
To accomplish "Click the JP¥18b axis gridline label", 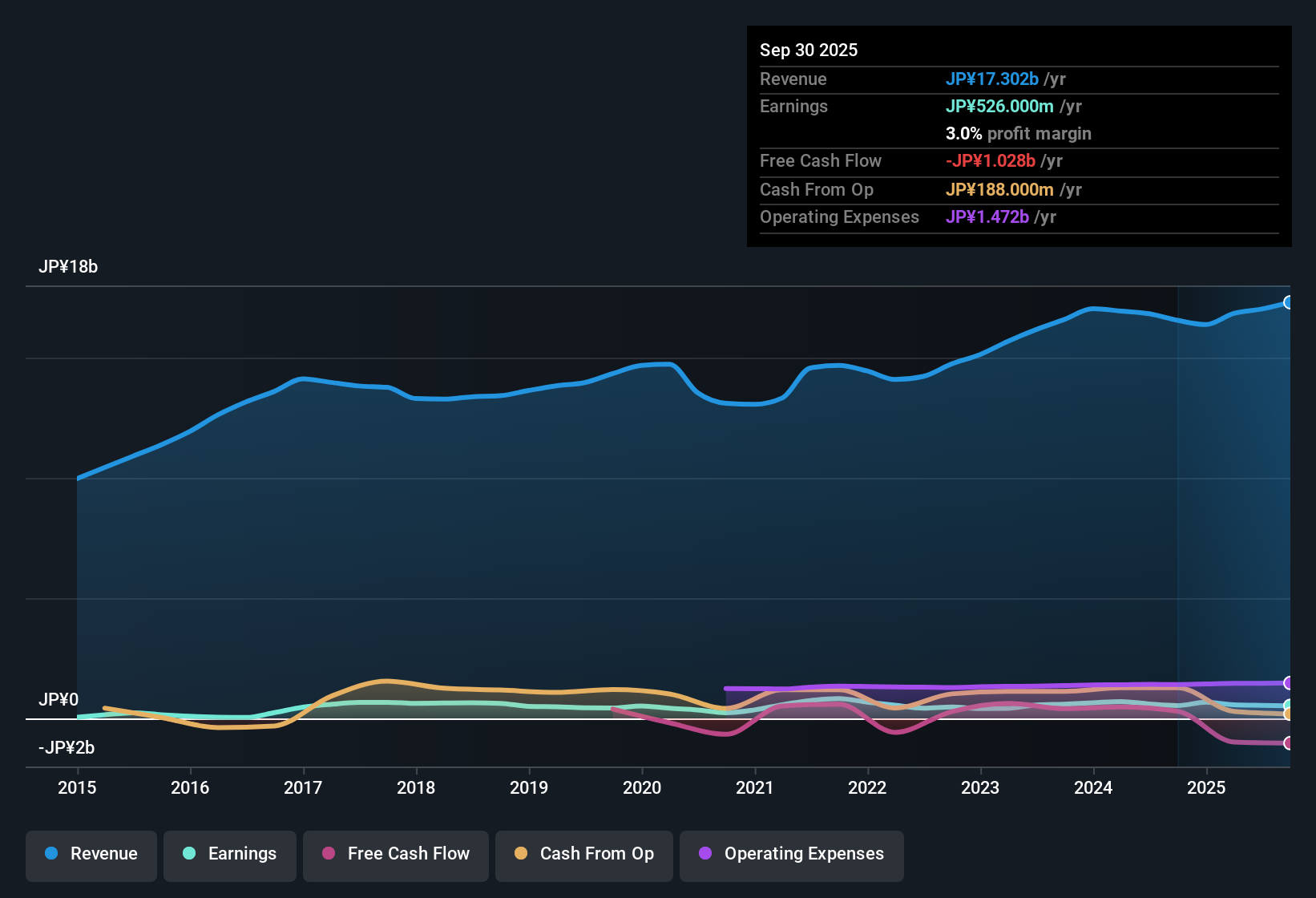I will click(x=69, y=266).
